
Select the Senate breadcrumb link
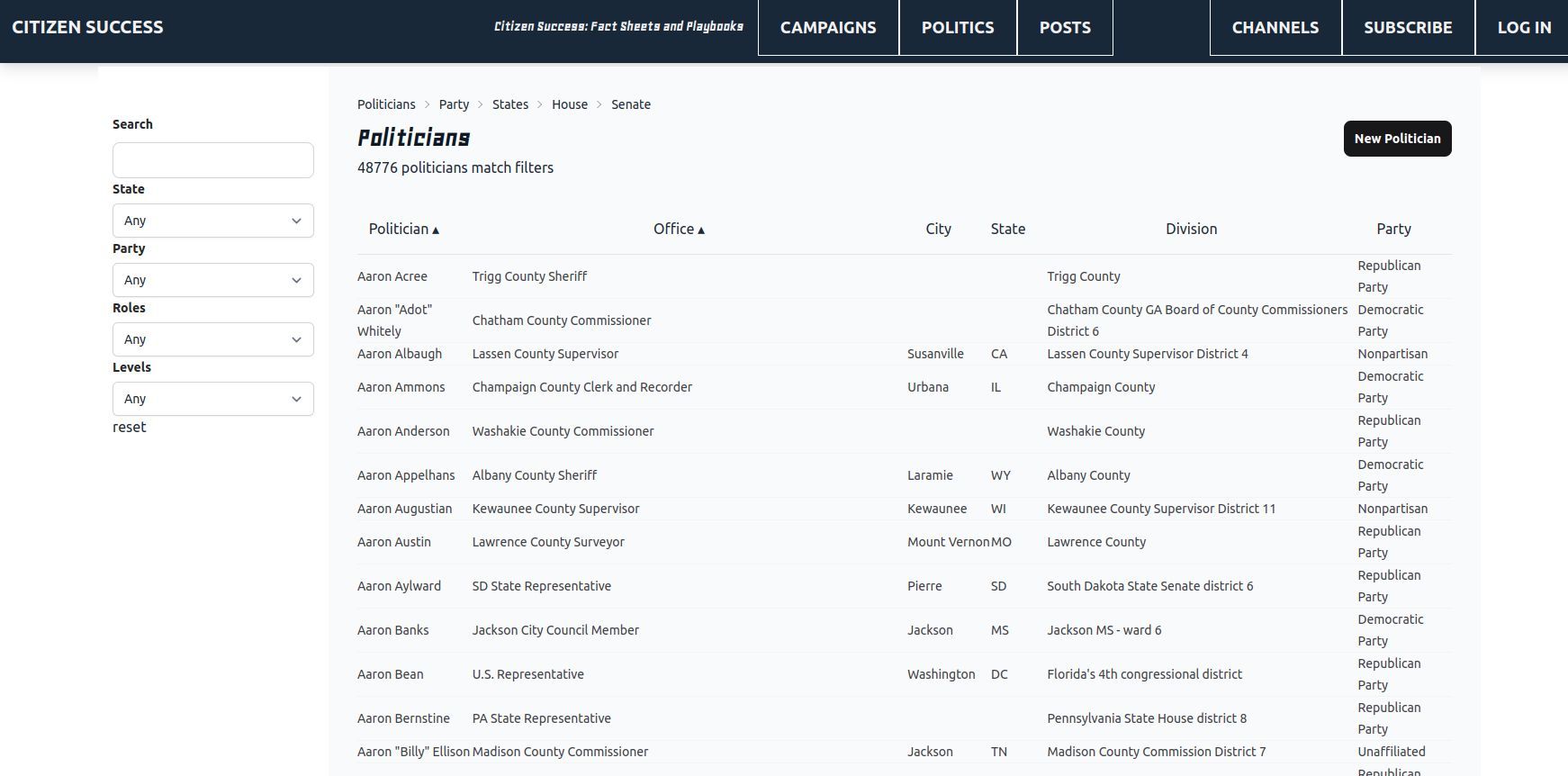[x=631, y=104]
